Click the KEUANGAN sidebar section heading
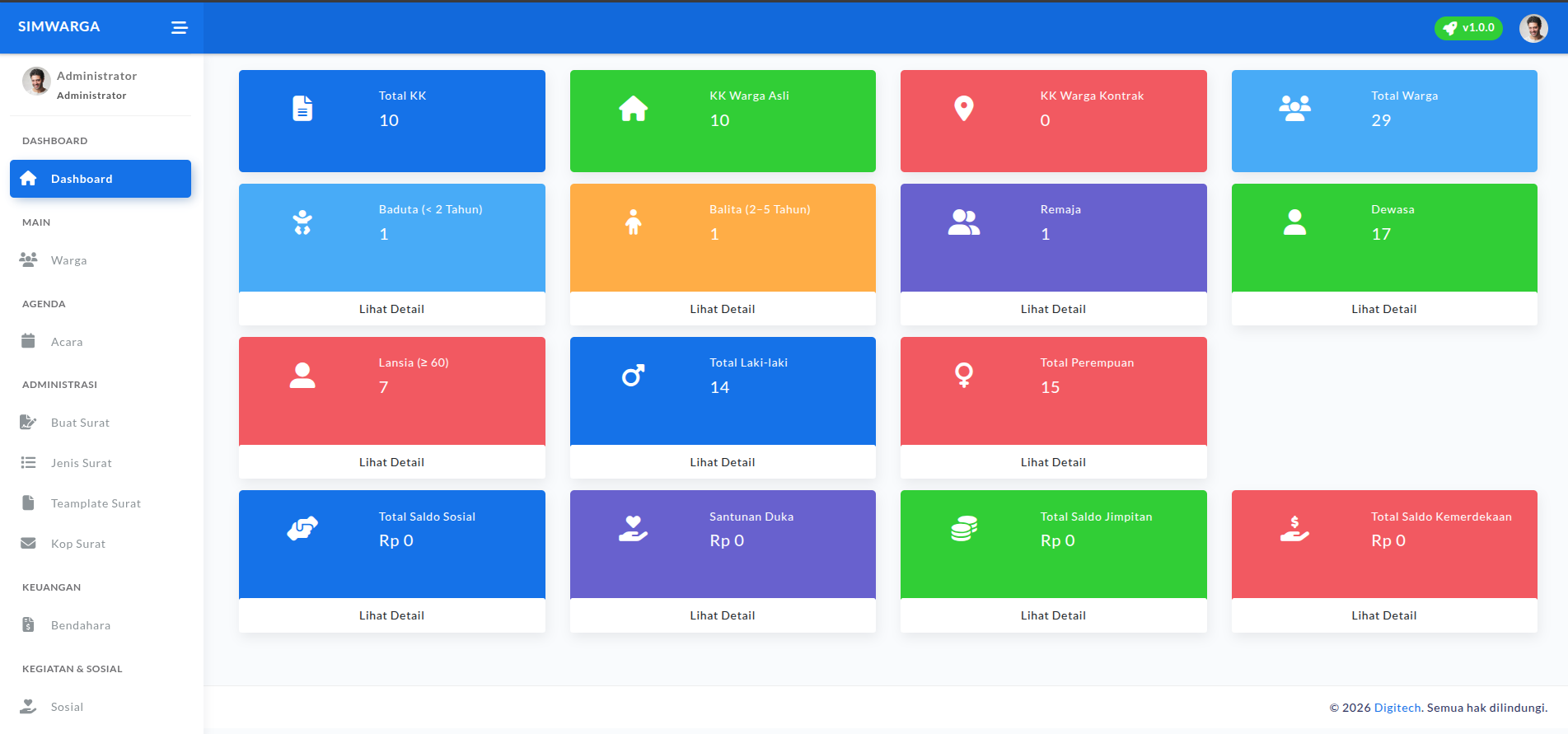 click(x=52, y=587)
